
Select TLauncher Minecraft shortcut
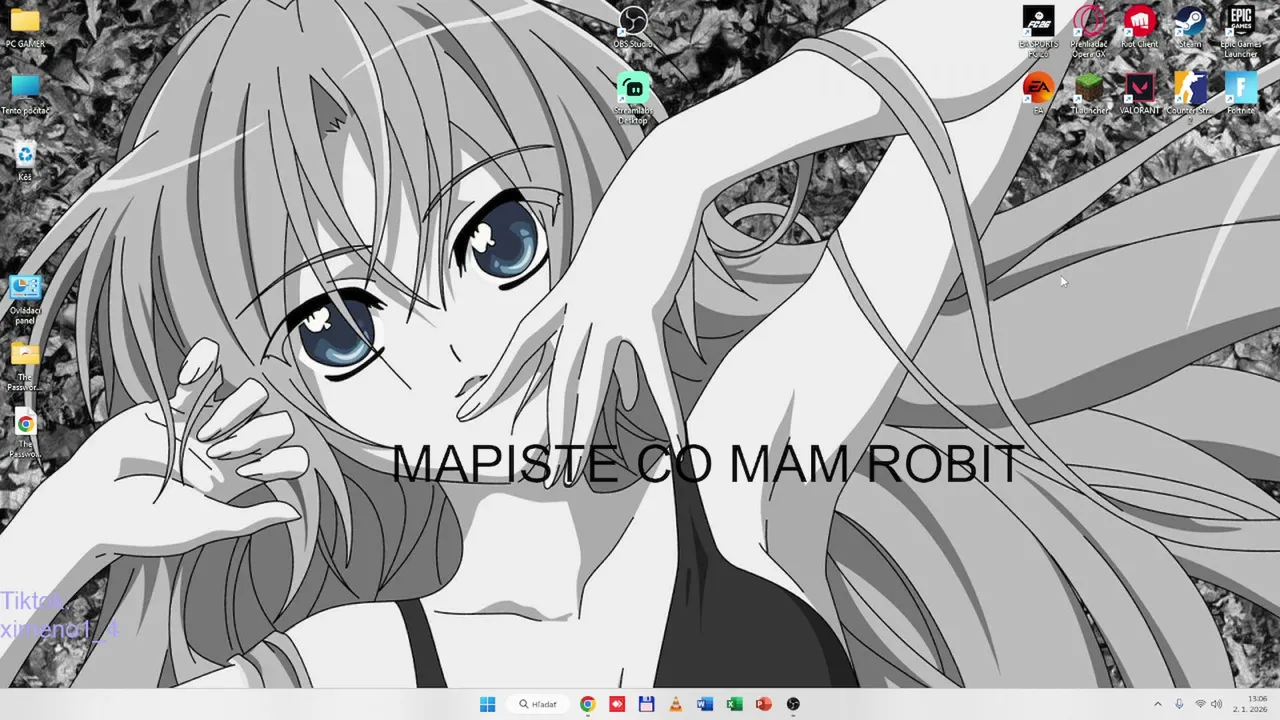coord(1088,94)
